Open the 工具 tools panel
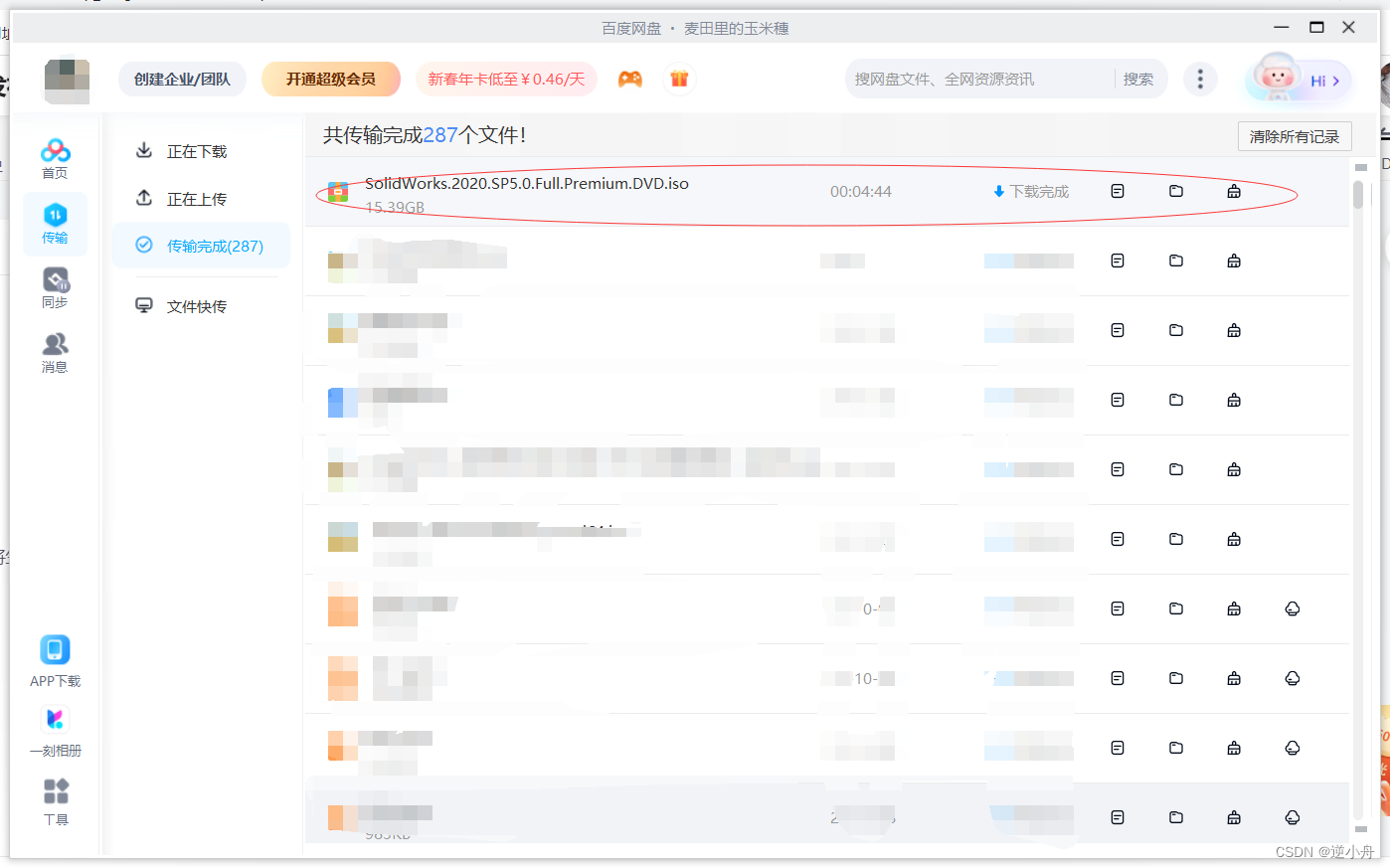1390x868 pixels. coord(56,802)
